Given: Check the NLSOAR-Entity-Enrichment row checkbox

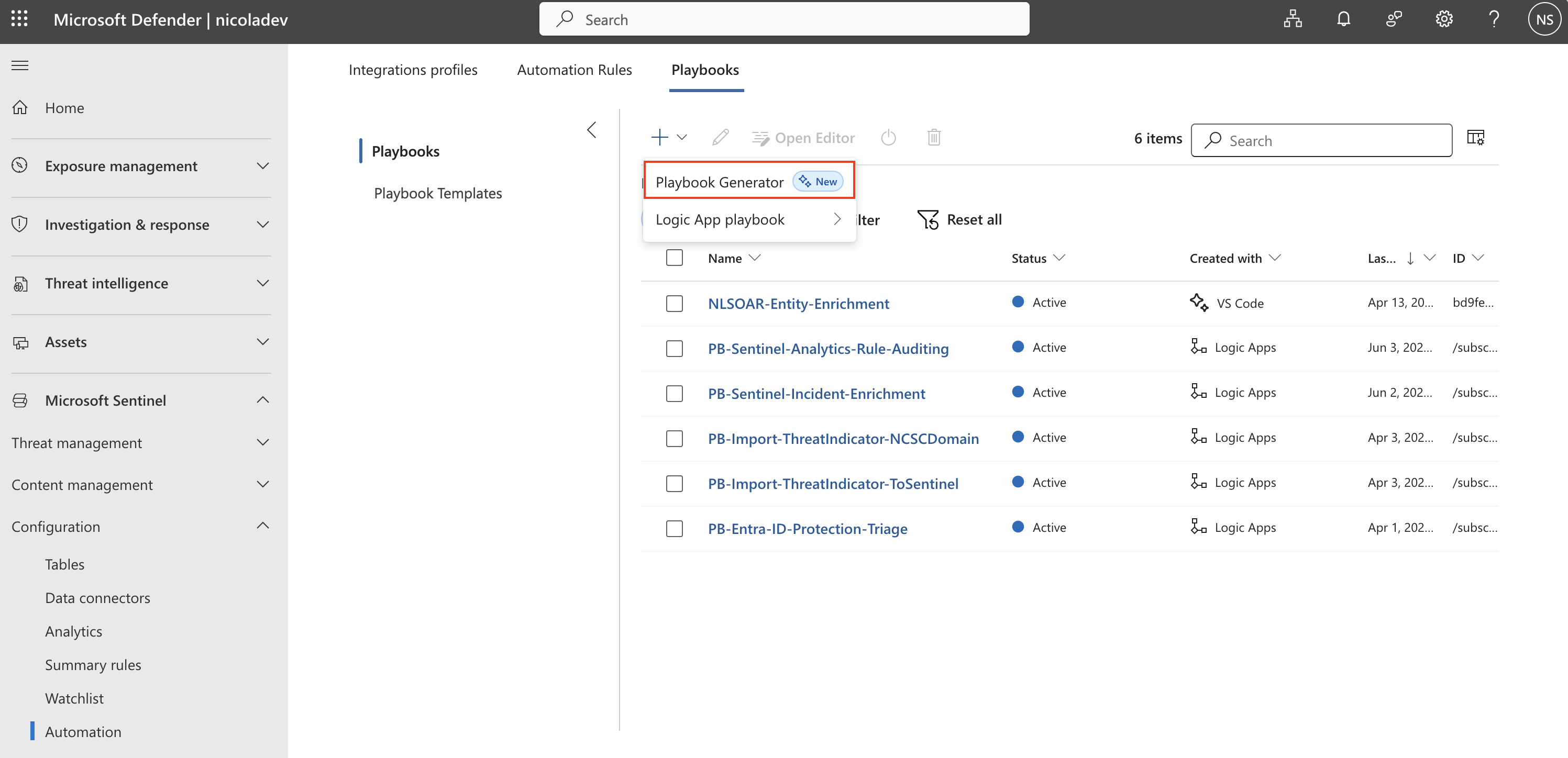Looking at the screenshot, I should click(x=675, y=304).
